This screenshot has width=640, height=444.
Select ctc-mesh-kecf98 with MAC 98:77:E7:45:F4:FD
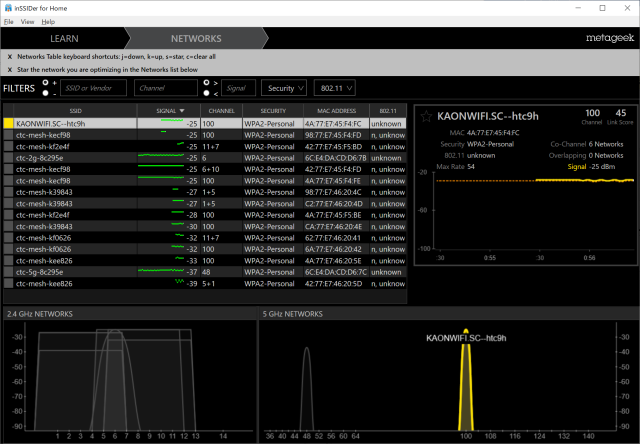tap(205, 135)
